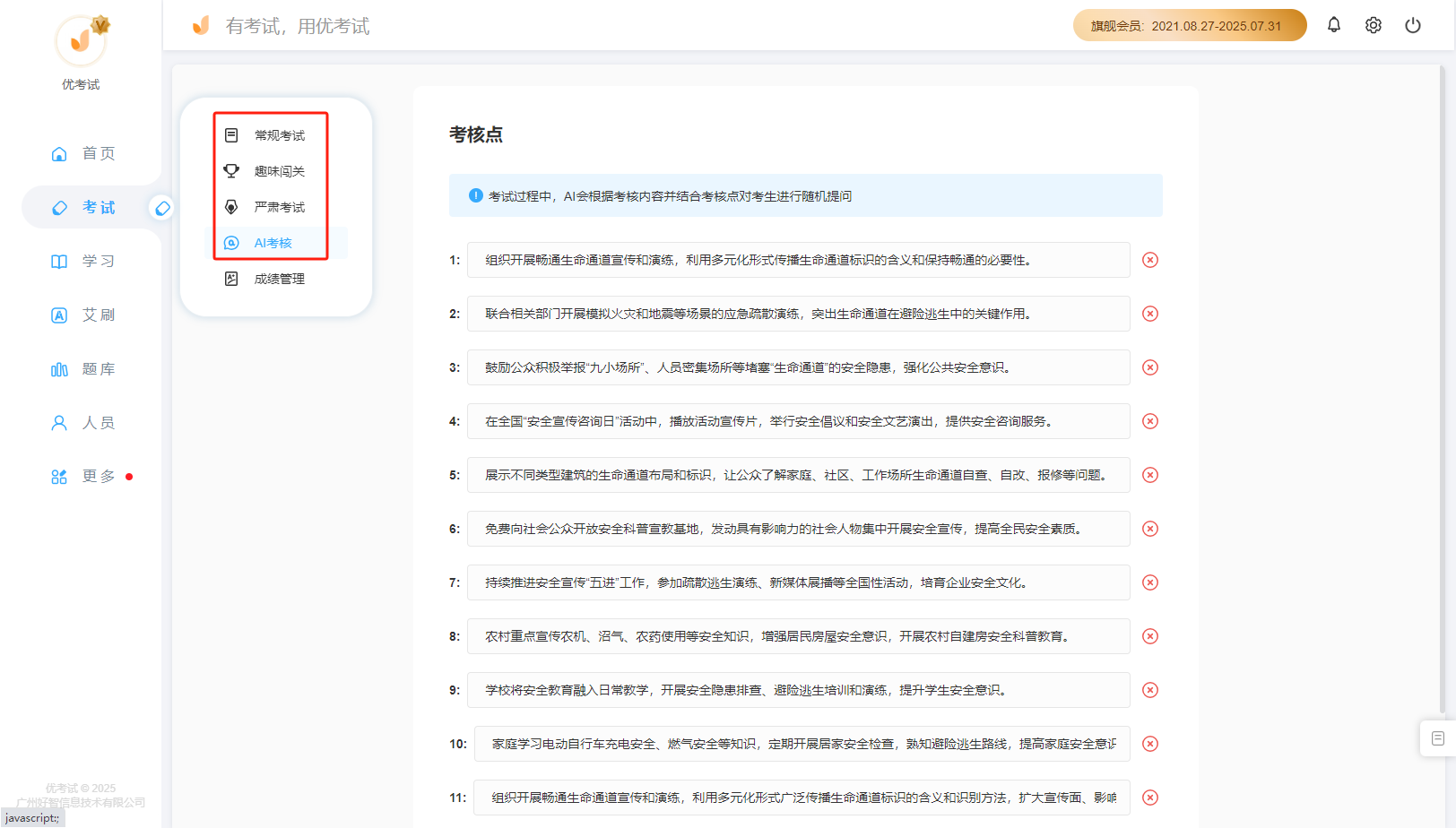This screenshot has width=1456, height=828.
Task: Edit point 2 about 应急疏散演练
Action: tap(798, 314)
